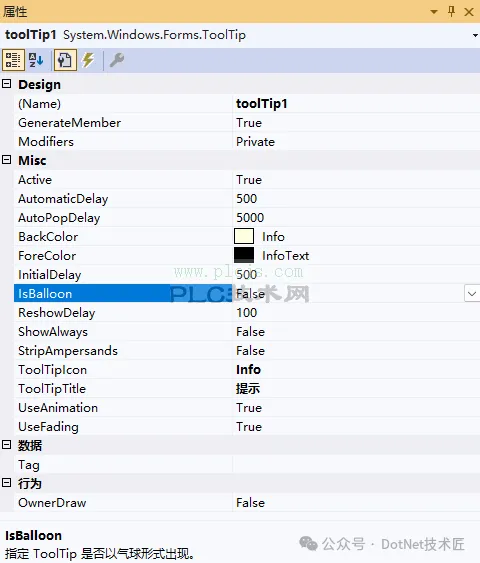Collapse the 行为 category
The height and width of the screenshot is (563, 480).
[x=6, y=483]
